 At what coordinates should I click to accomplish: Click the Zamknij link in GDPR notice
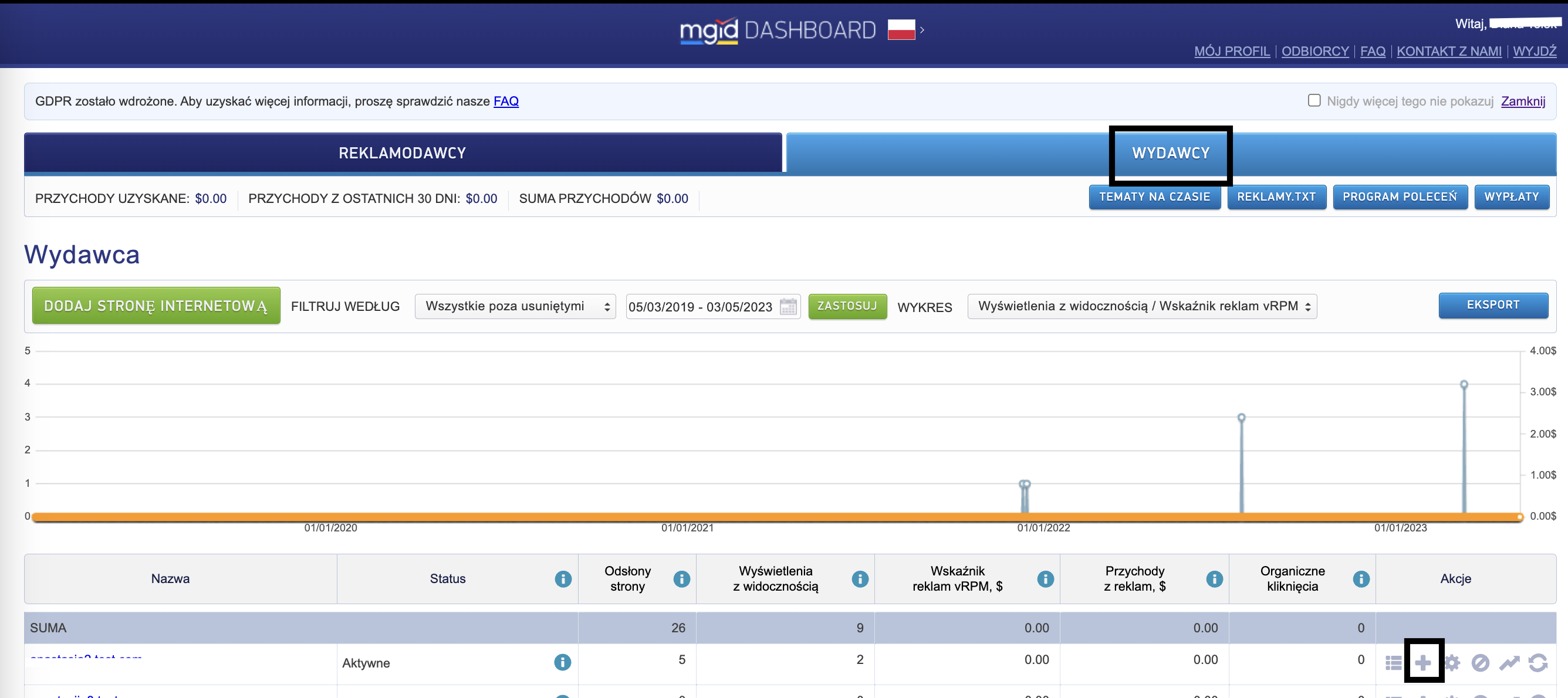click(1522, 101)
